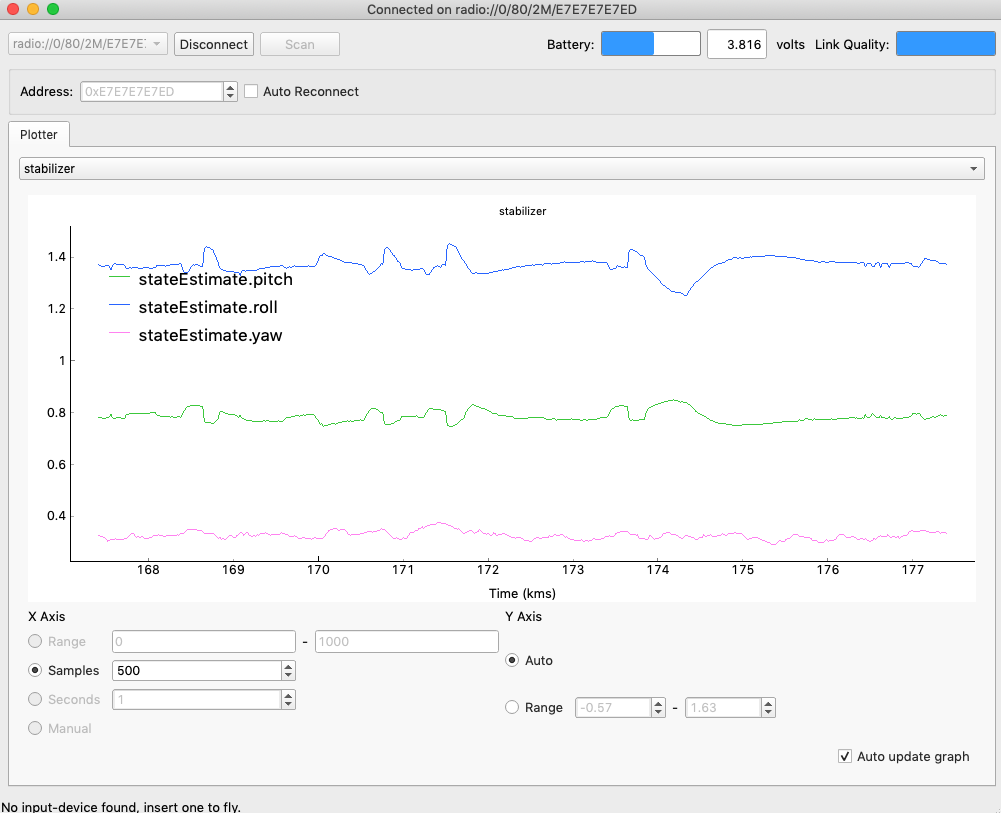Click the Address field stepper arrows
1001x813 pixels.
click(x=231, y=92)
